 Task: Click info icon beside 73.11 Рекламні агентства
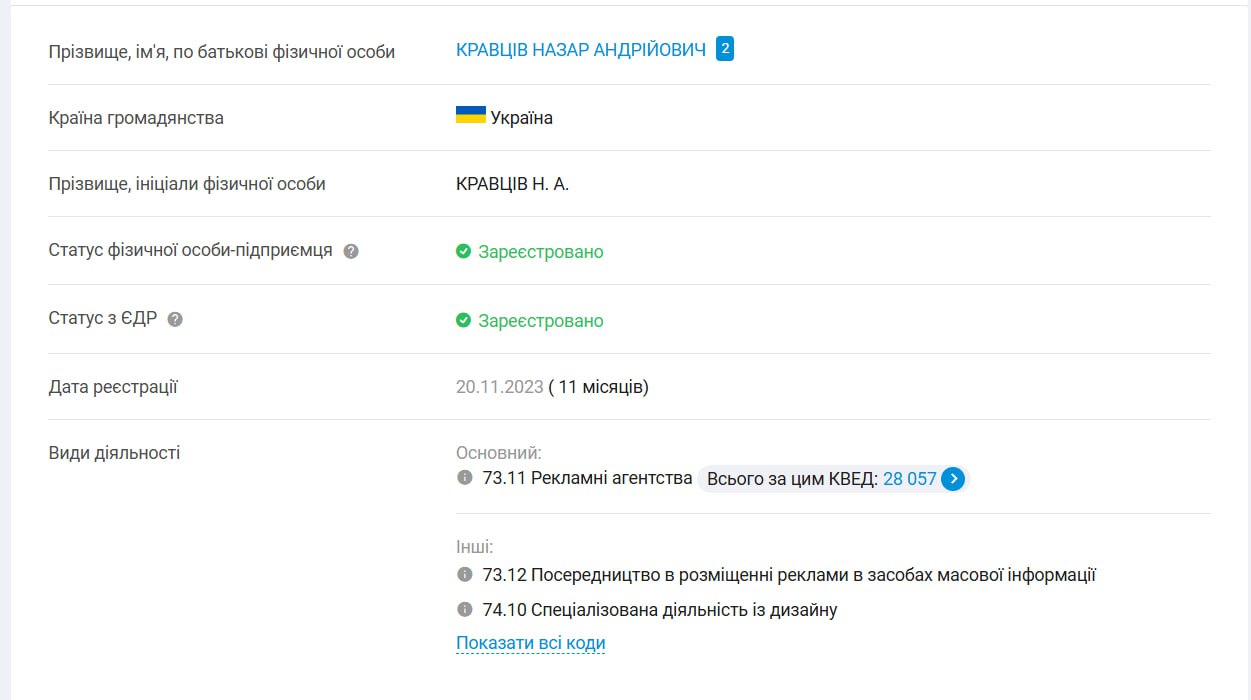[x=464, y=478]
